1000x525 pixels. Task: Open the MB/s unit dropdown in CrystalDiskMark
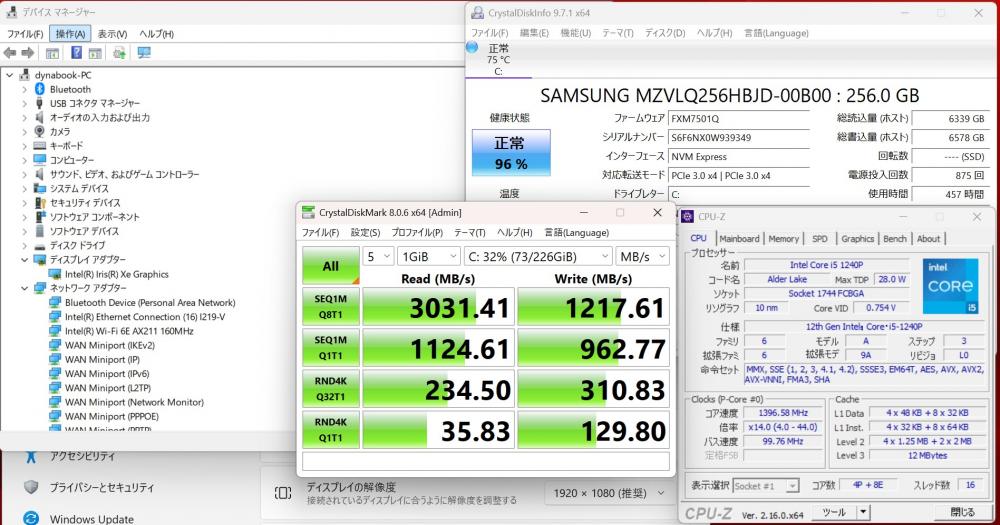pos(642,256)
